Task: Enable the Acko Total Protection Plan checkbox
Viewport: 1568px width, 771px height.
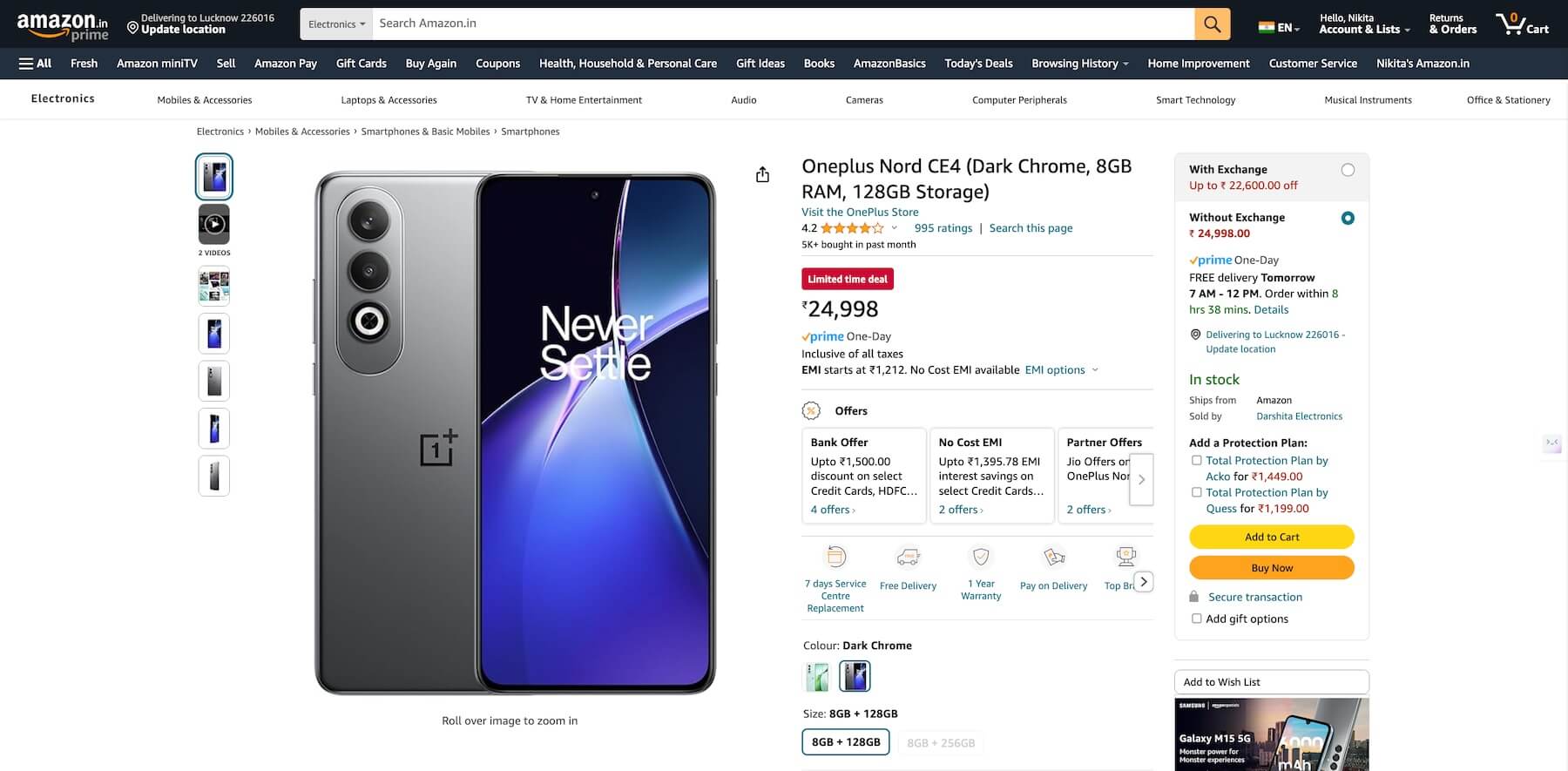Action: coord(1196,460)
